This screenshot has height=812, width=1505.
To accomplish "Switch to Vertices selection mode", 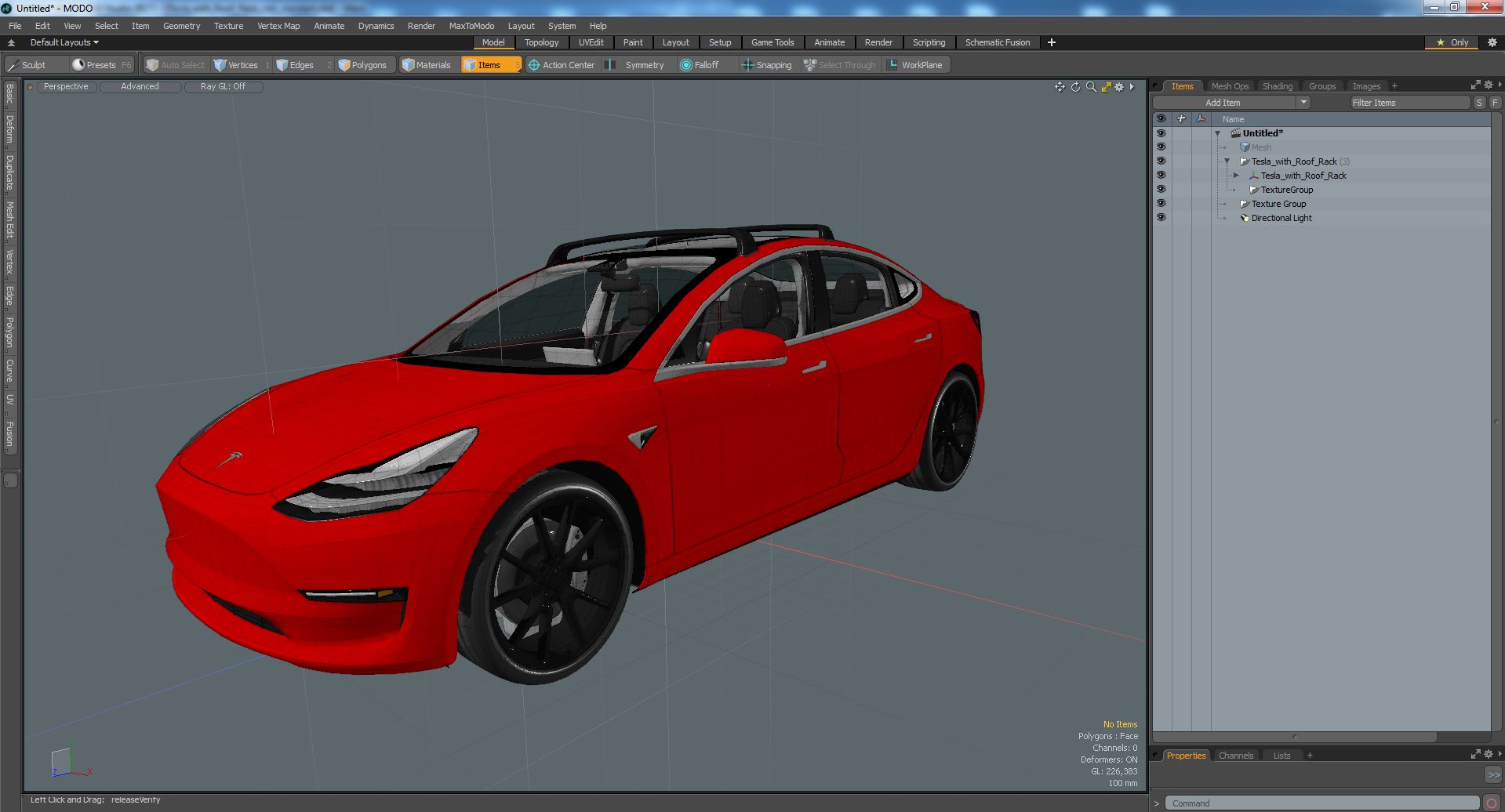I will 242,65.
